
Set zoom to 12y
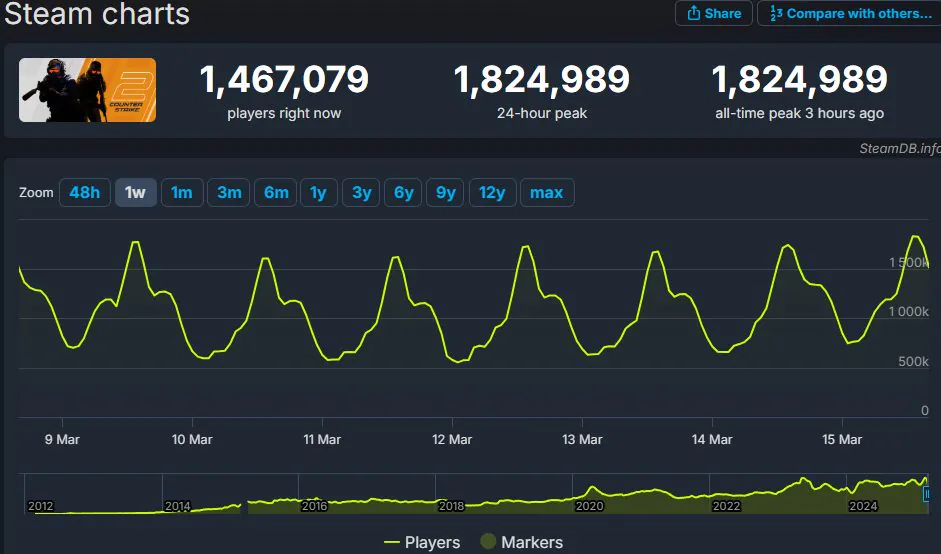tap(492, 193)
